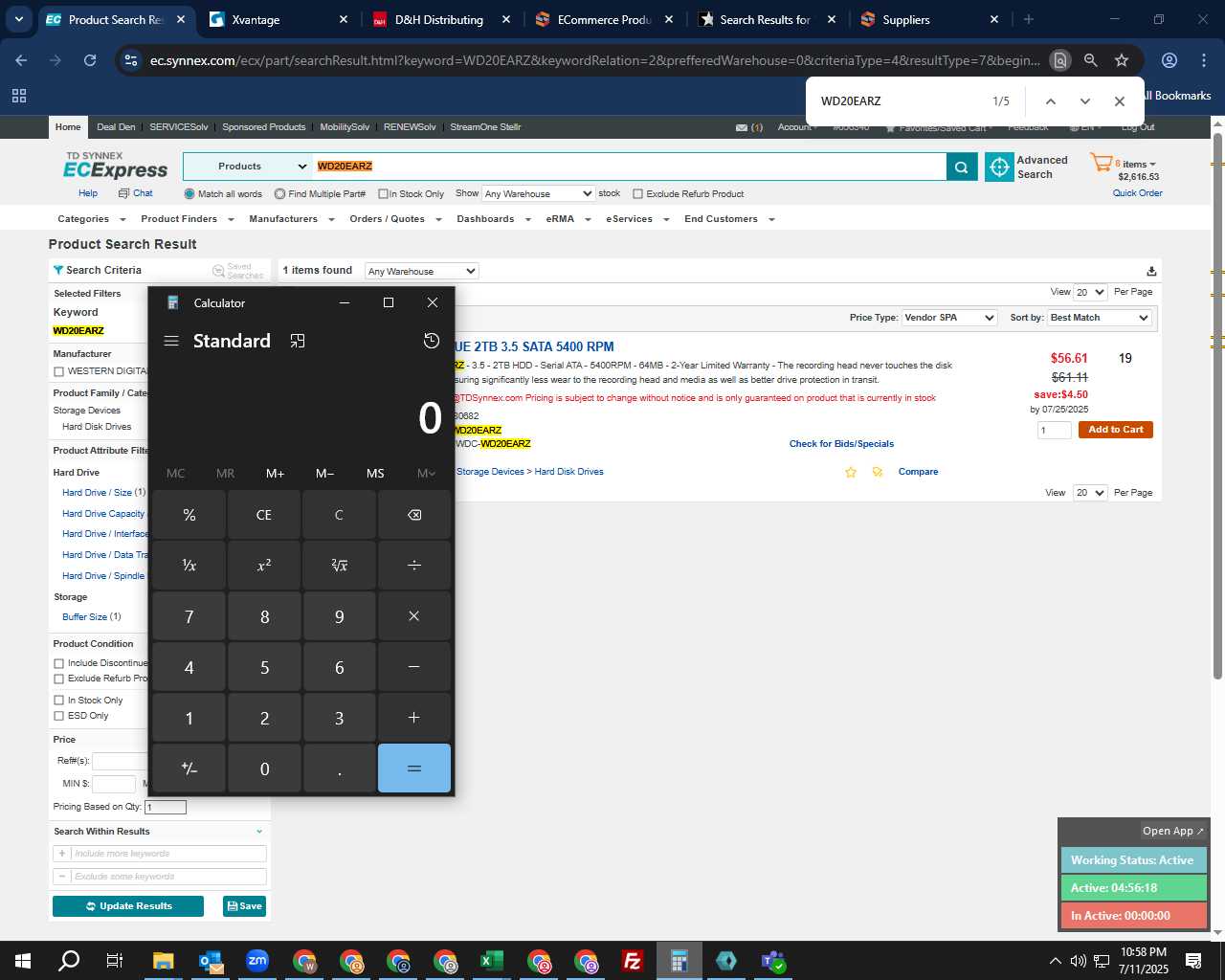Click the Compare link

point(918,472)
